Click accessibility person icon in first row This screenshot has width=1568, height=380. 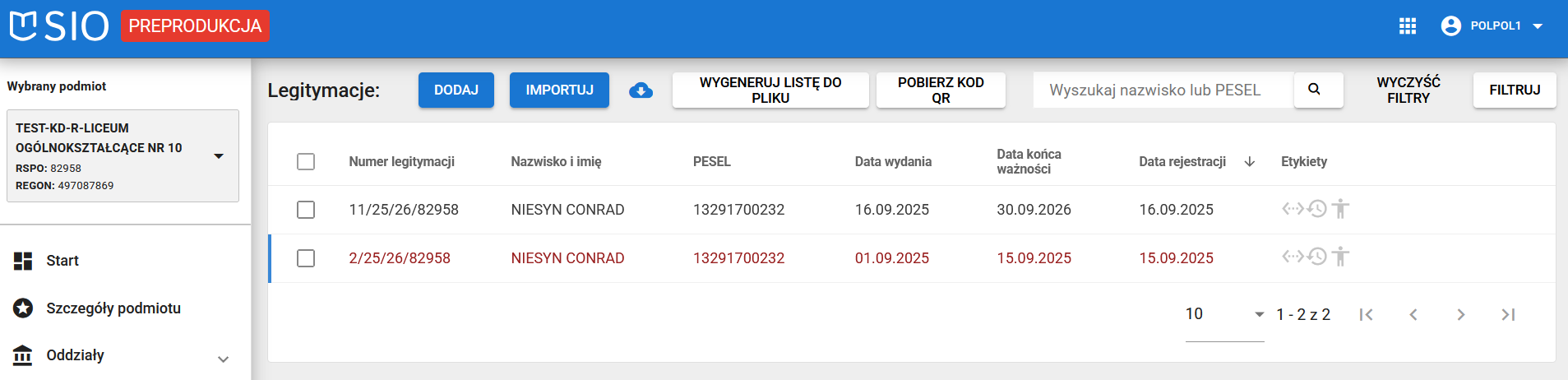coord(1340,209)
